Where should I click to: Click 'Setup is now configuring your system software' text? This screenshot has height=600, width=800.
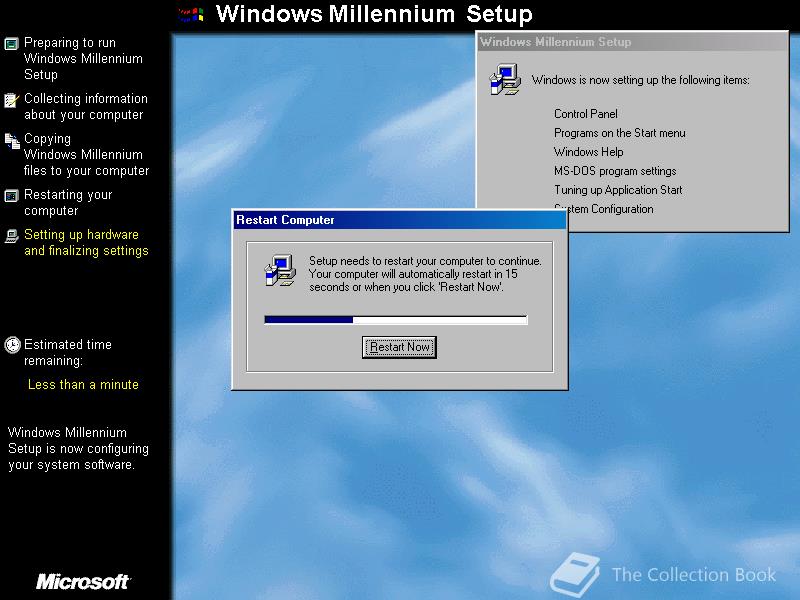(78, 448)
